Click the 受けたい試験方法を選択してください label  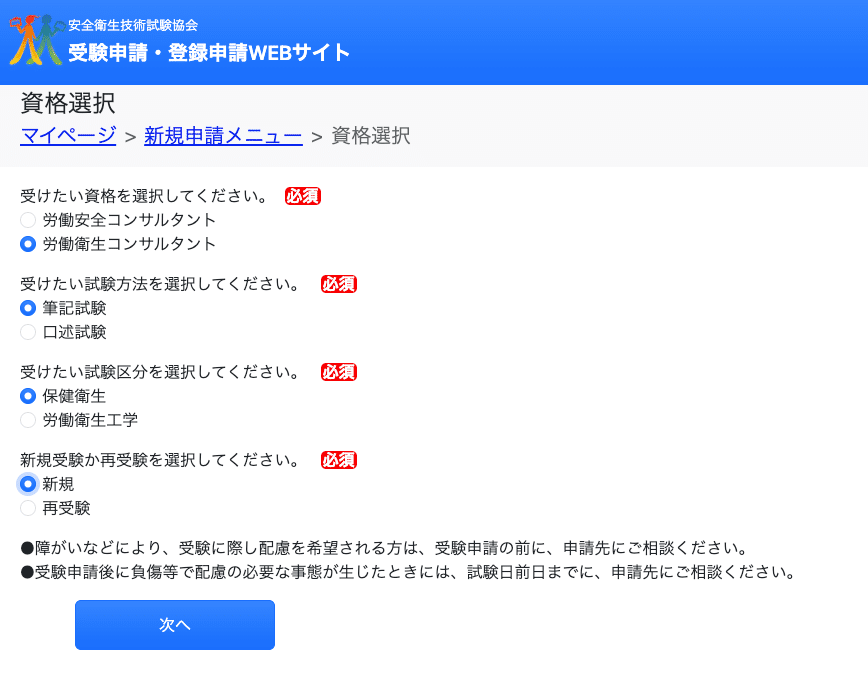point(161,284)
